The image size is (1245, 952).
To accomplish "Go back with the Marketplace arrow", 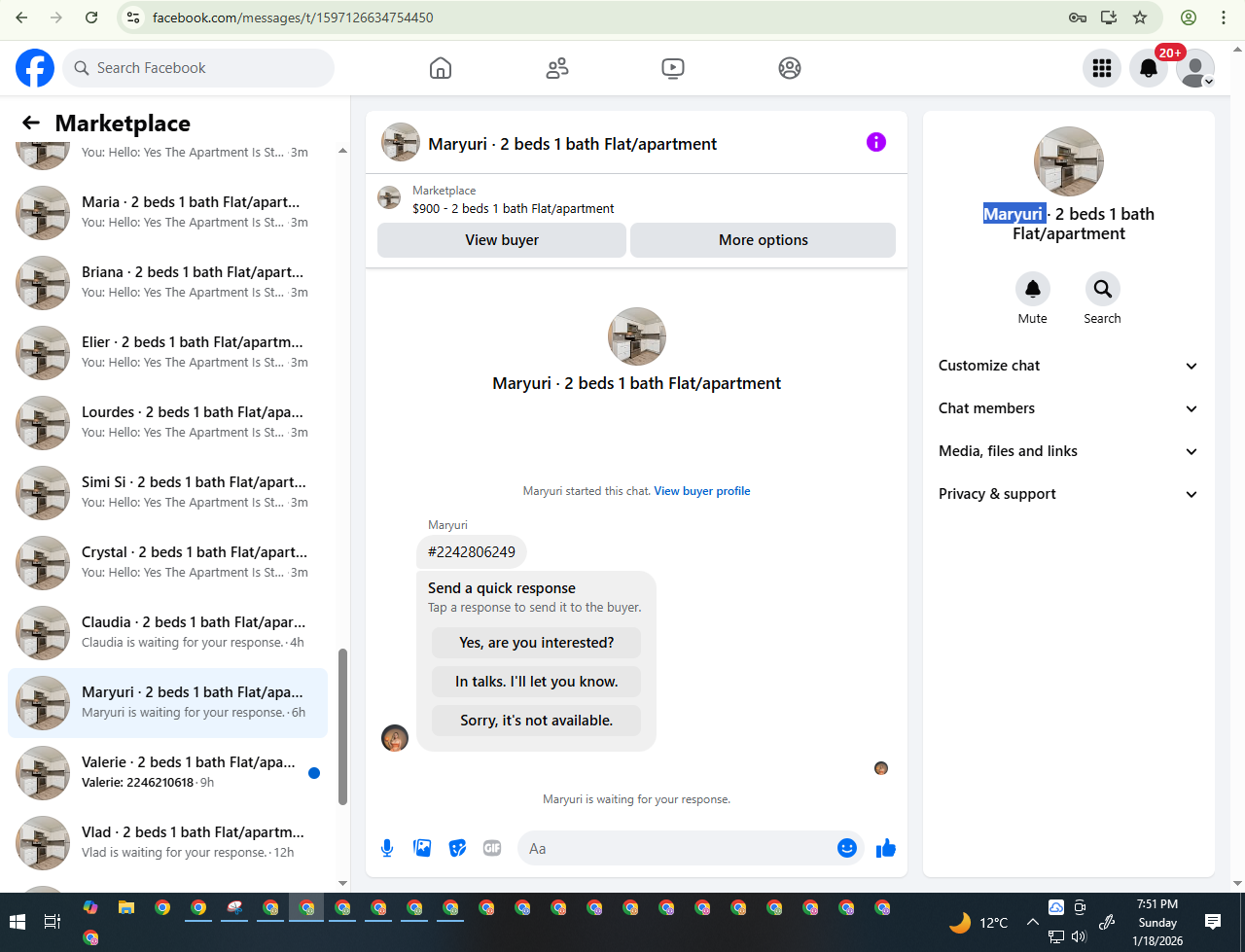I will [31, 123].
